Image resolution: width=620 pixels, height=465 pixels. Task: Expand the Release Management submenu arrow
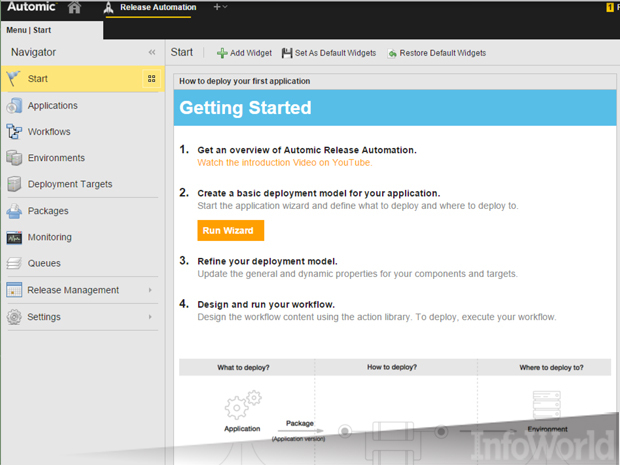(150, 290)
